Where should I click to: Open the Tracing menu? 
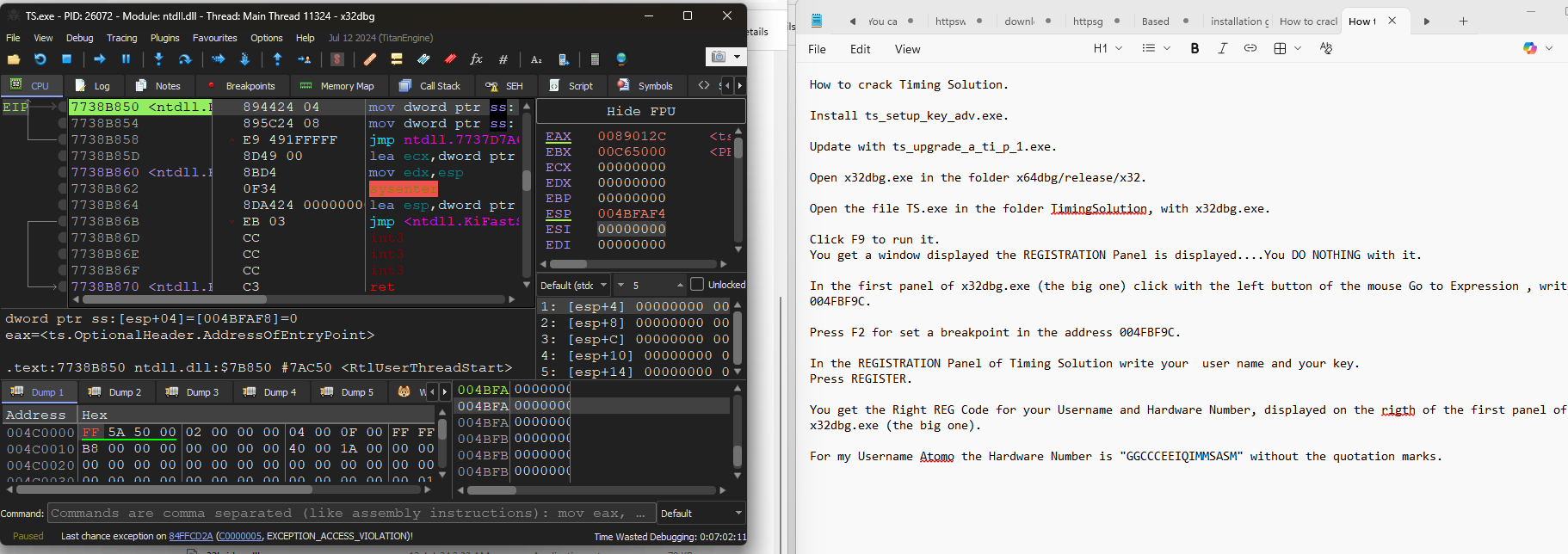(x=121, y=38)
